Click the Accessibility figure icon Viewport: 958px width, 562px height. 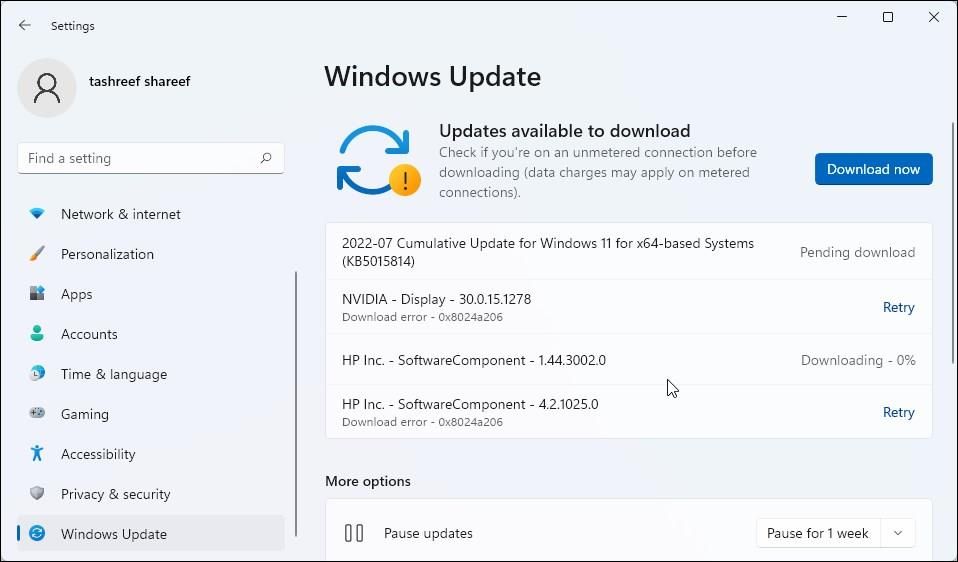[x=37, y=453]
